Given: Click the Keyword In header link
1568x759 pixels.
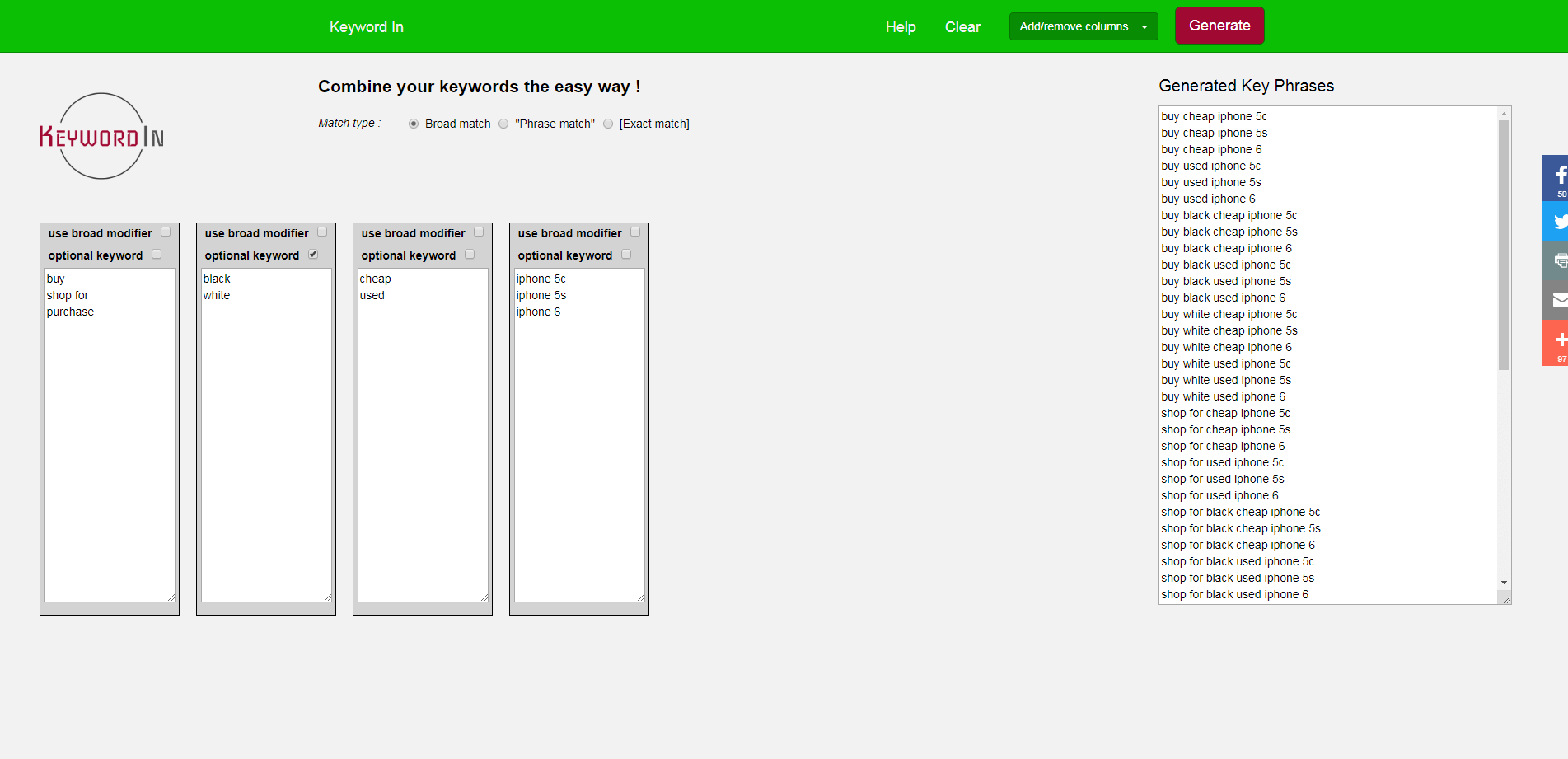Looking at the screenshot, I should [x=367, y=27].
